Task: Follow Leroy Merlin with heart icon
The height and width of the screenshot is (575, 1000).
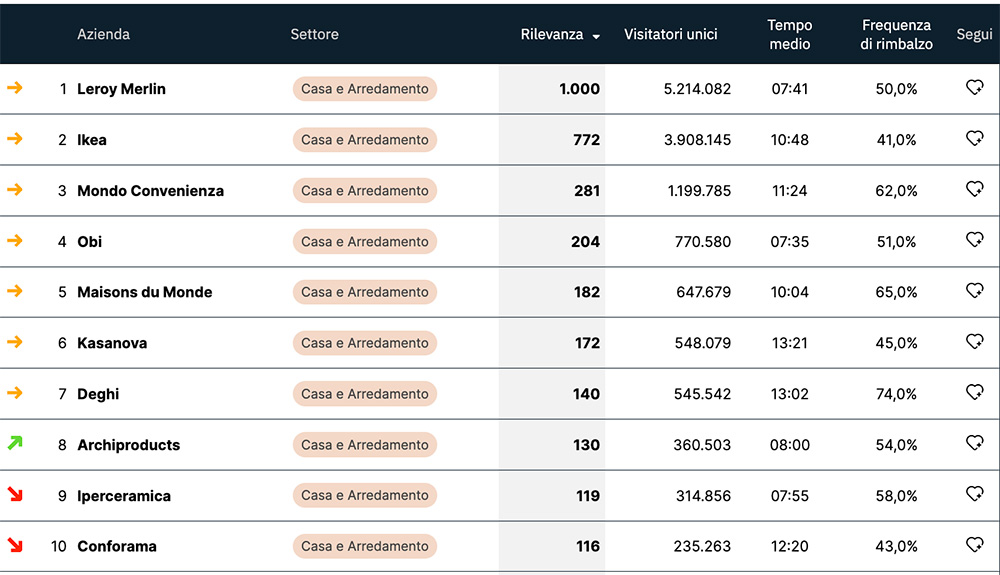Action: [975, 88]
